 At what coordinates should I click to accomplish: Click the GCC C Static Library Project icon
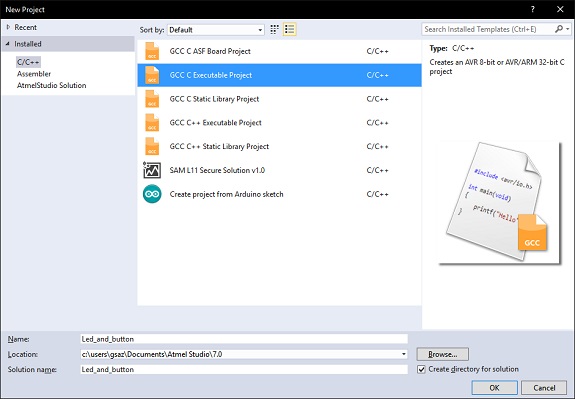(x=152, y=99)
